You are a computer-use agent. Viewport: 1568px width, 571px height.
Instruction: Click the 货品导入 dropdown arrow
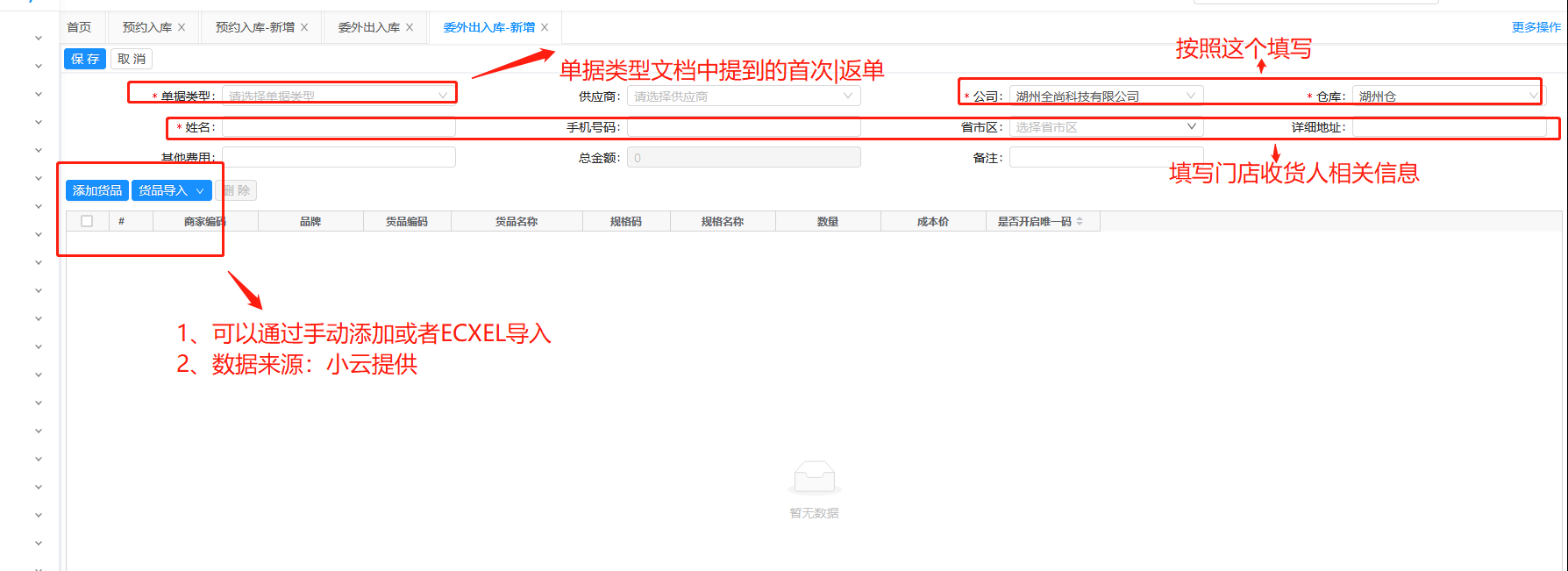pyautogui.click(x=200, y=190)
